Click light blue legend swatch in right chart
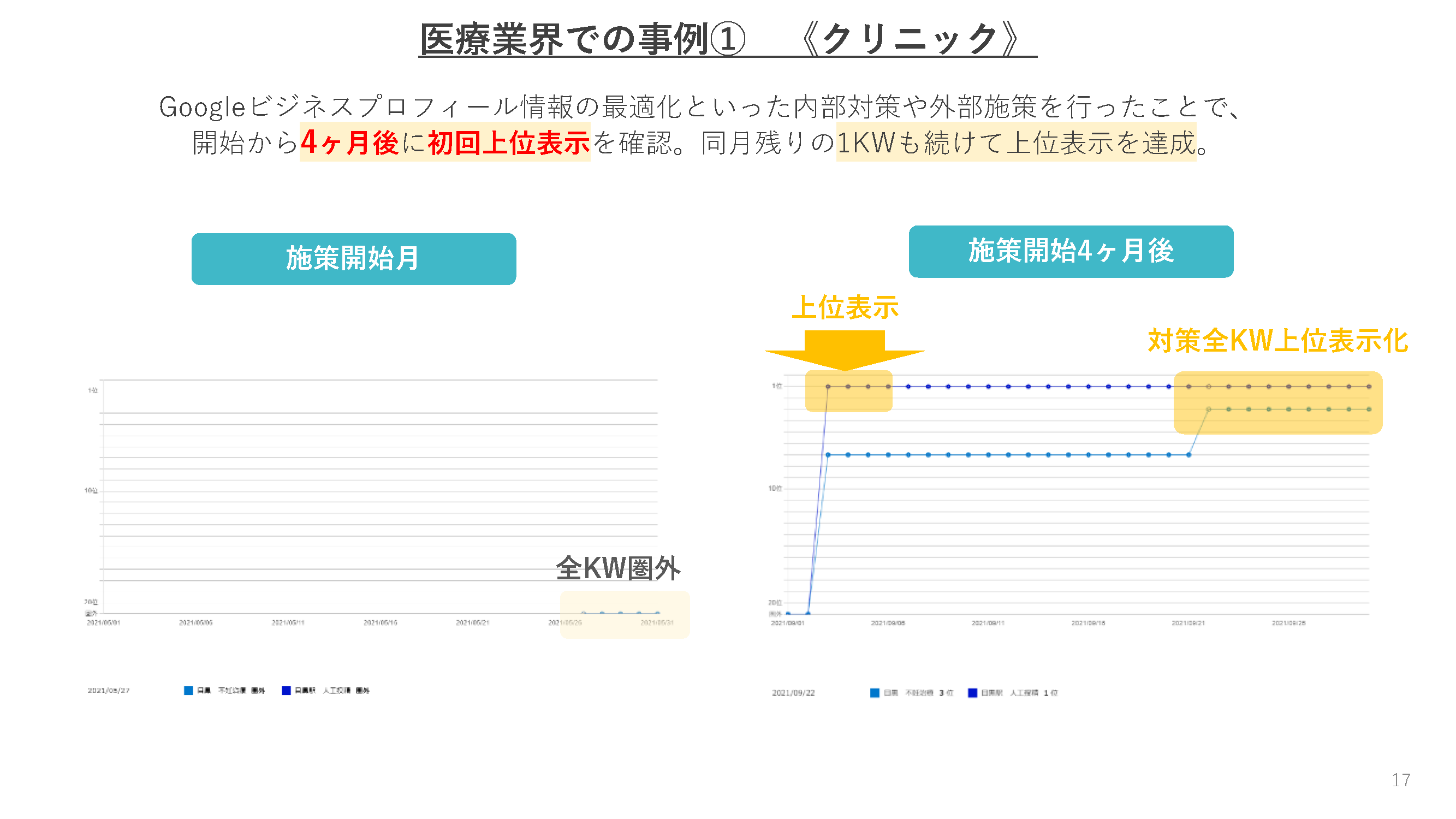This screenshot has height=819, width=1456. pos(875,692)
